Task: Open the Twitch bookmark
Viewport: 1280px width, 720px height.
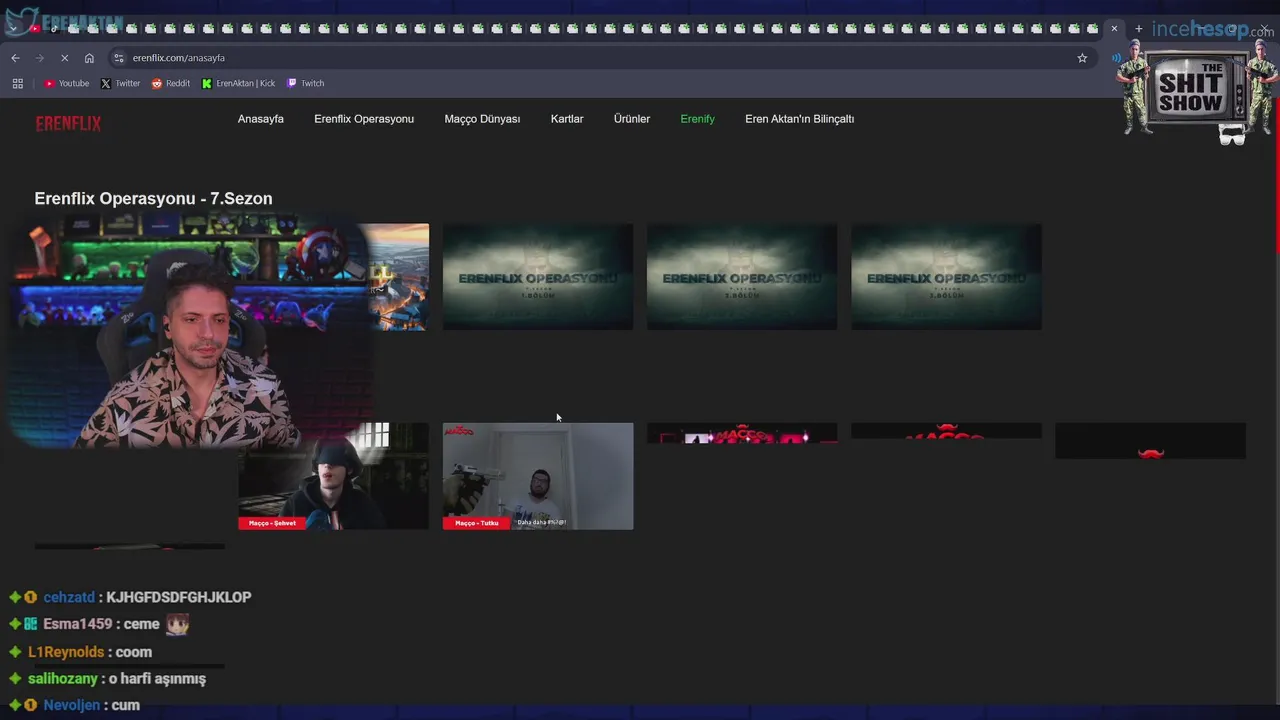Action: point(306,83)
